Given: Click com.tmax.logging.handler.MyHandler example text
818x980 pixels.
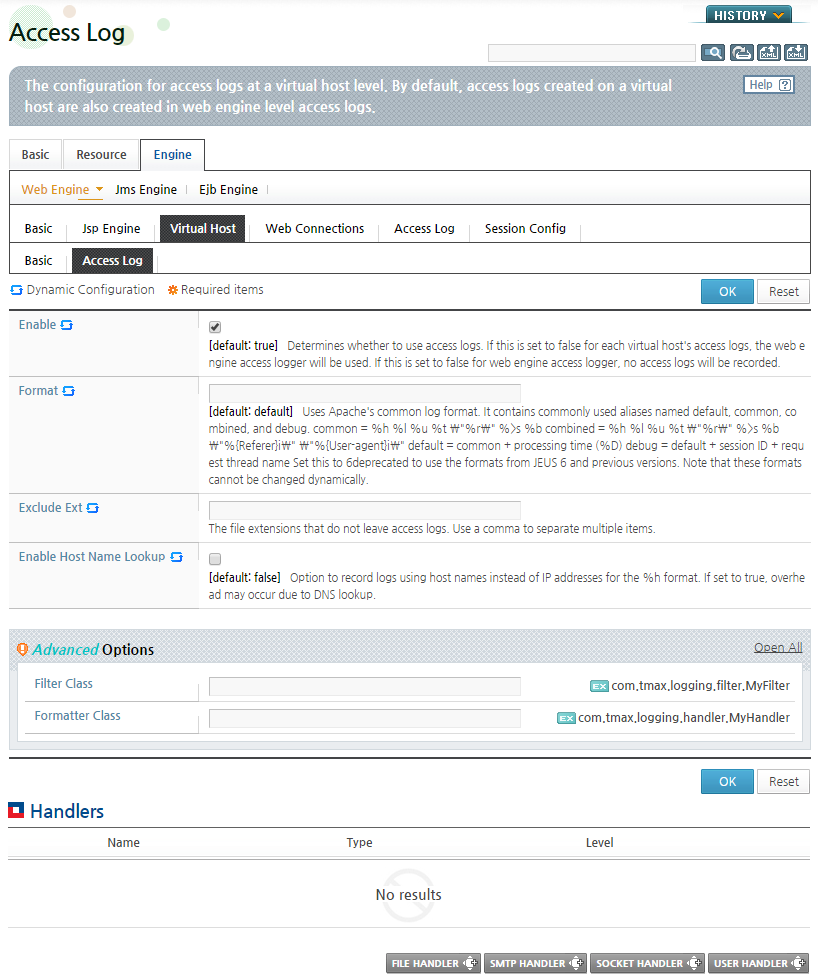Looking at the screenshot, I should (x=684, y=718).
